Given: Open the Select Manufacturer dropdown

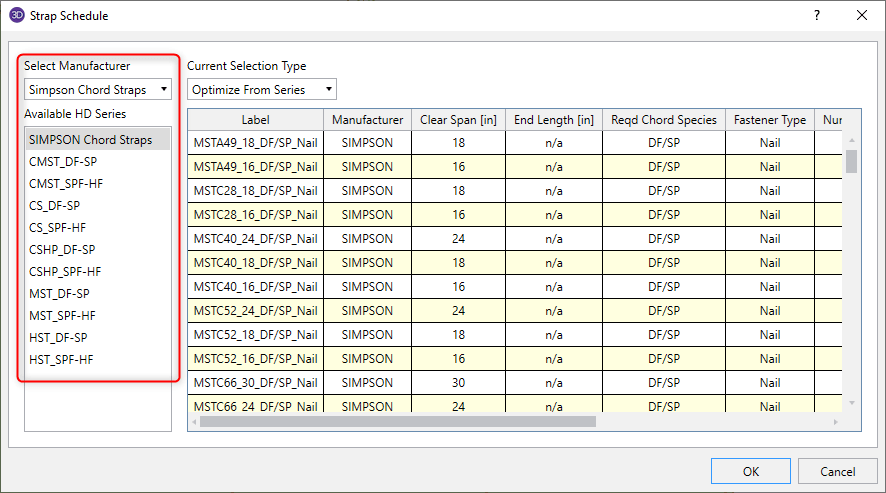Looking at the screenshot, I should 98,90.
